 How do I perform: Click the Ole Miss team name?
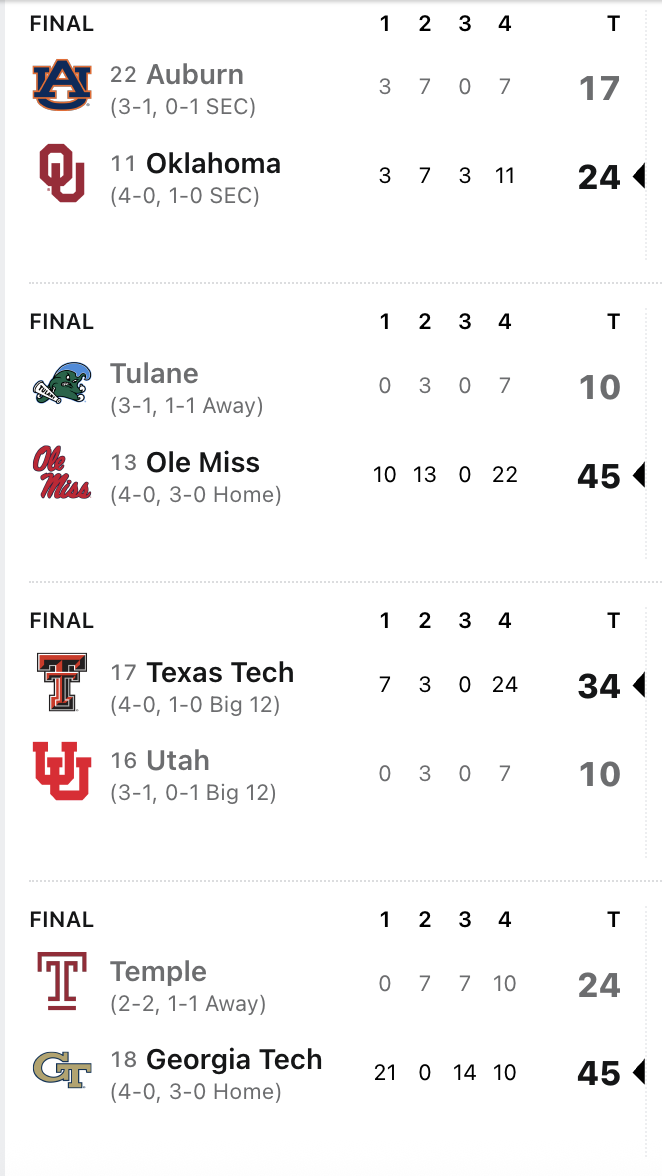[x=202, y=462]
